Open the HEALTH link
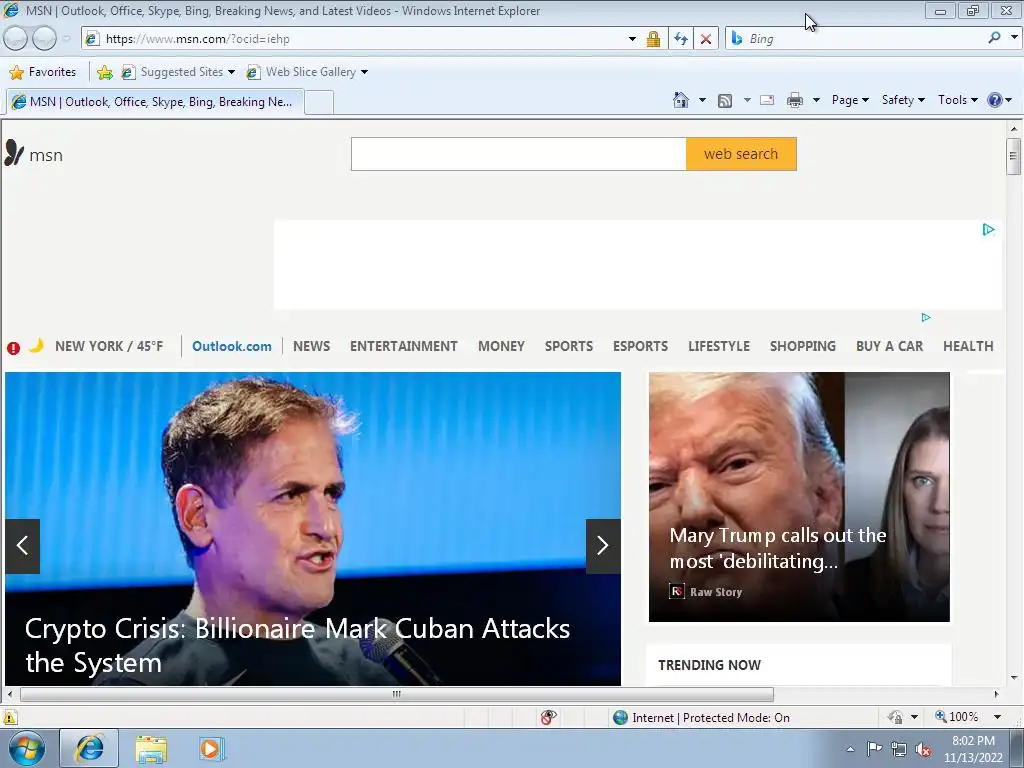 [968, 346]
